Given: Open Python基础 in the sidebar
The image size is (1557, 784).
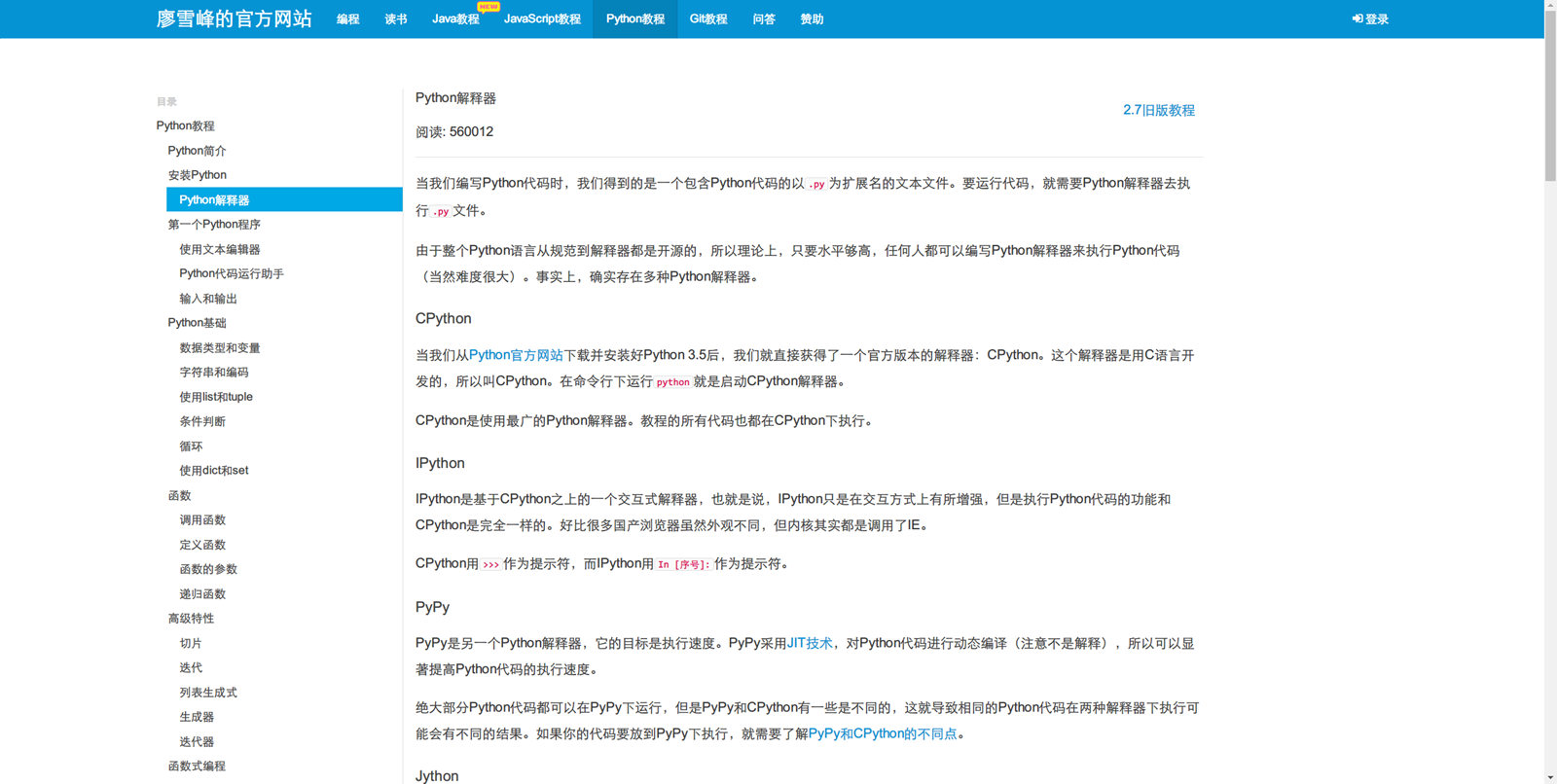Looking at the screenshot, I should 197,323.
